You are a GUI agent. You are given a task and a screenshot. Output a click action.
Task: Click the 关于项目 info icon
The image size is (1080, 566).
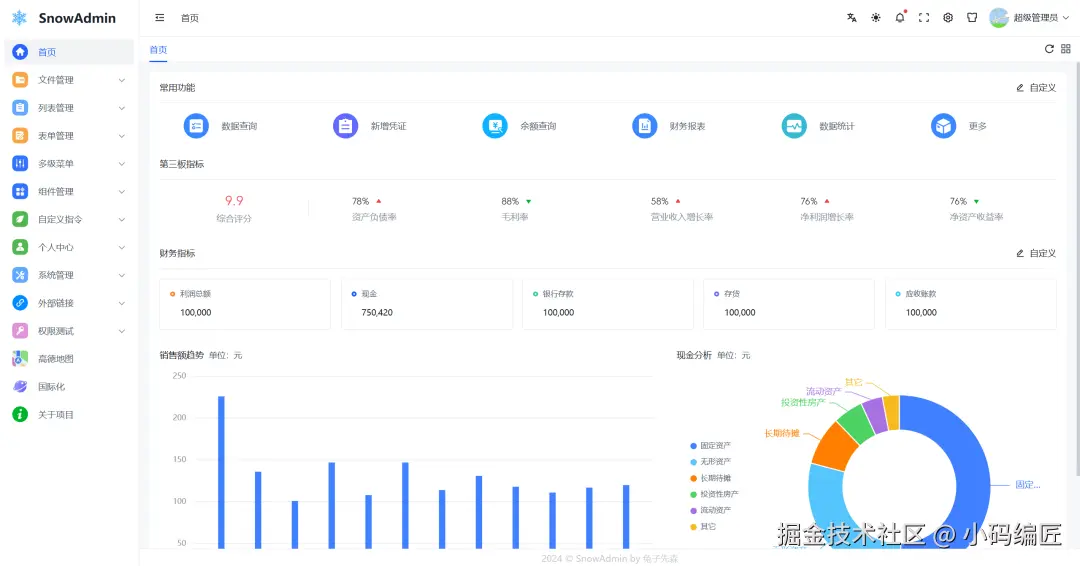(20, 415)
